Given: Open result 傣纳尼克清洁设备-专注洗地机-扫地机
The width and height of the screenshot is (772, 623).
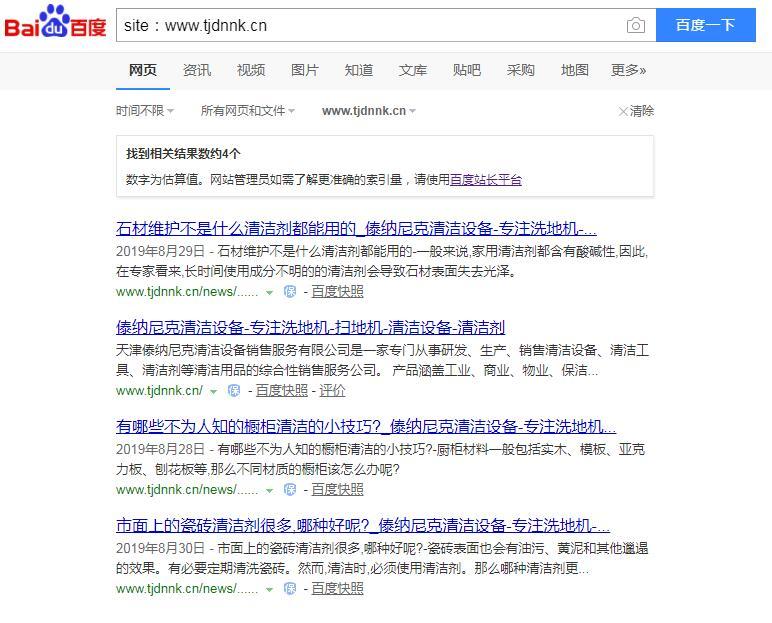Looking at the screenshot, I should click(x=311, y=328).
